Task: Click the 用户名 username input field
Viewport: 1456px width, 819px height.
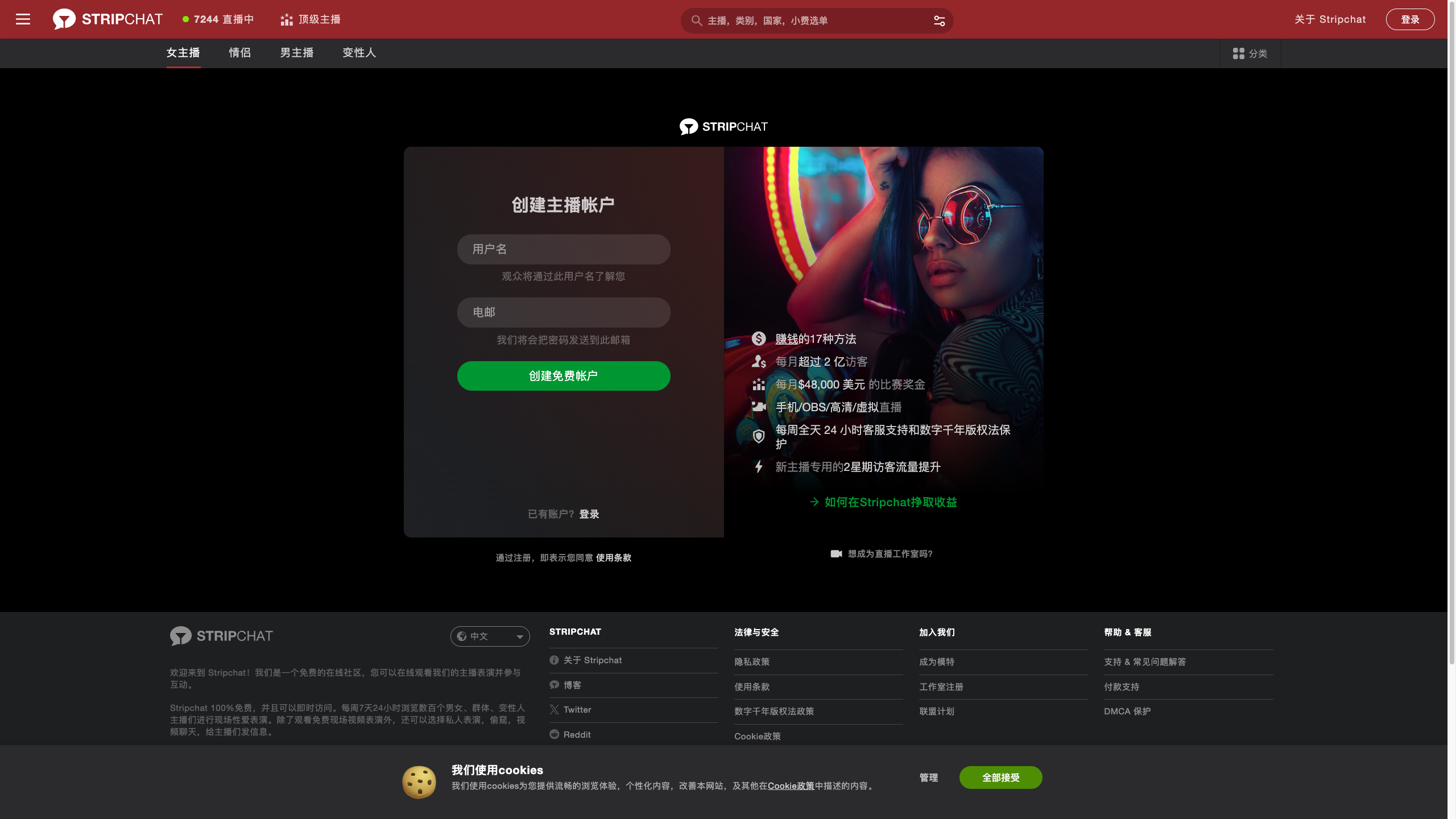Action: (564, 248)
